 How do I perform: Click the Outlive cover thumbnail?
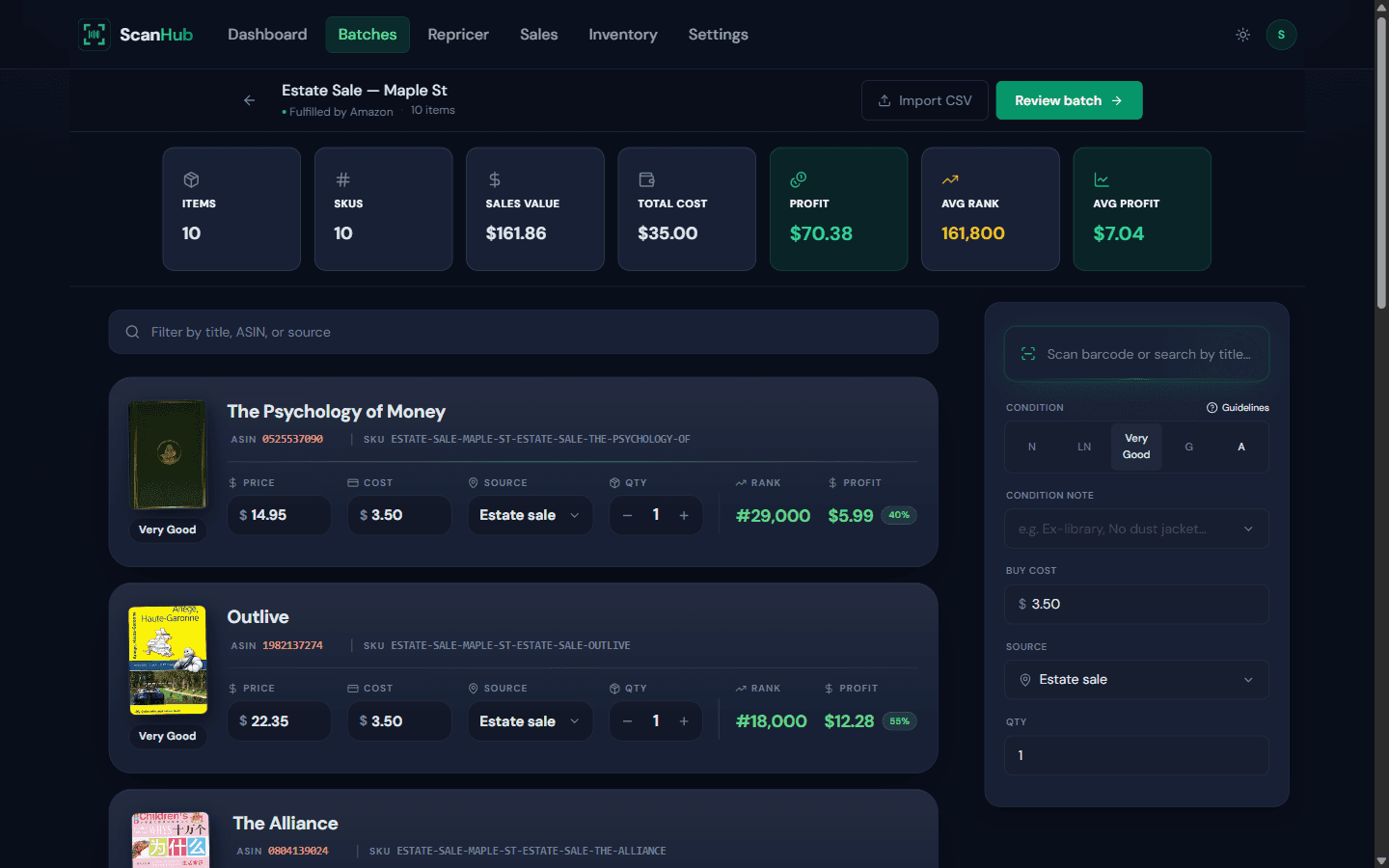168,661
